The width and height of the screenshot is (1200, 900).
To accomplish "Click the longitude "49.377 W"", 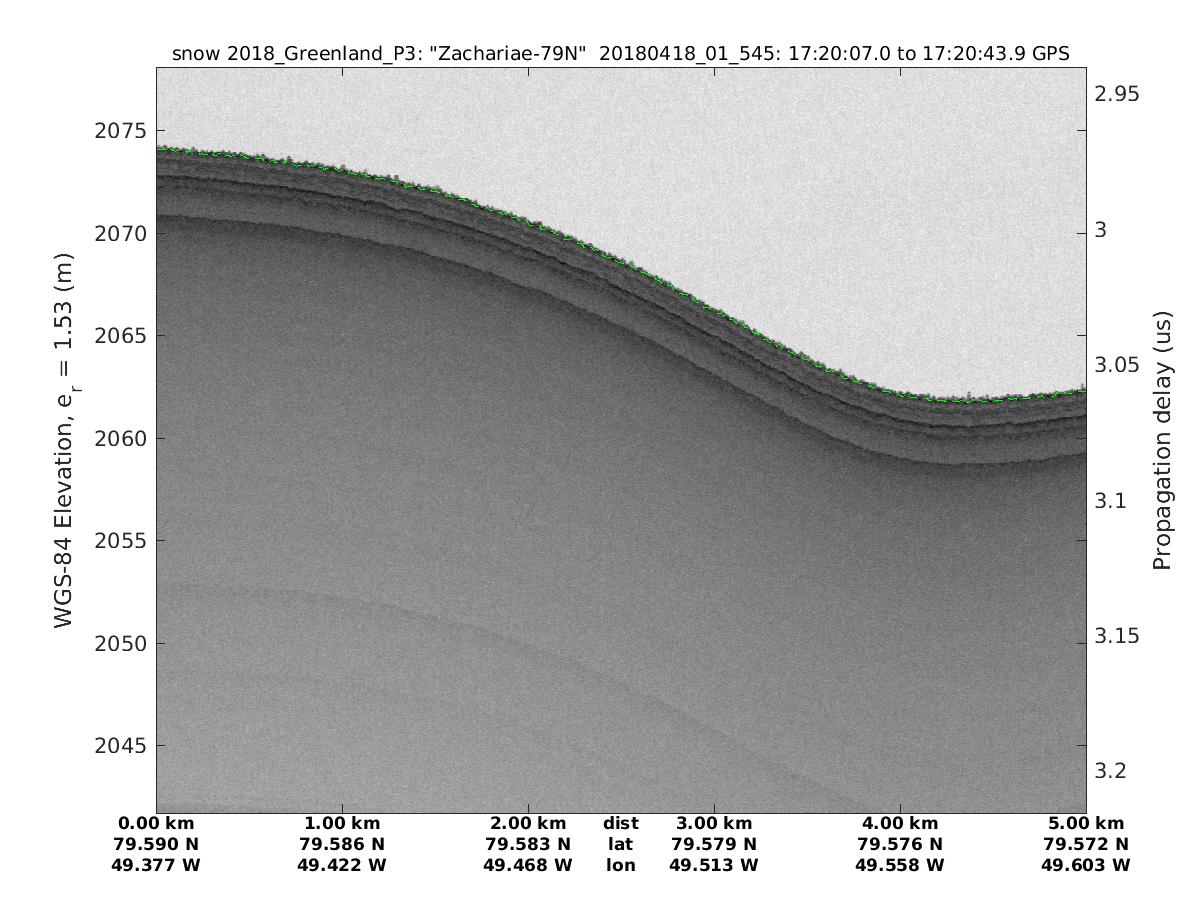I will tap(156, 865).
